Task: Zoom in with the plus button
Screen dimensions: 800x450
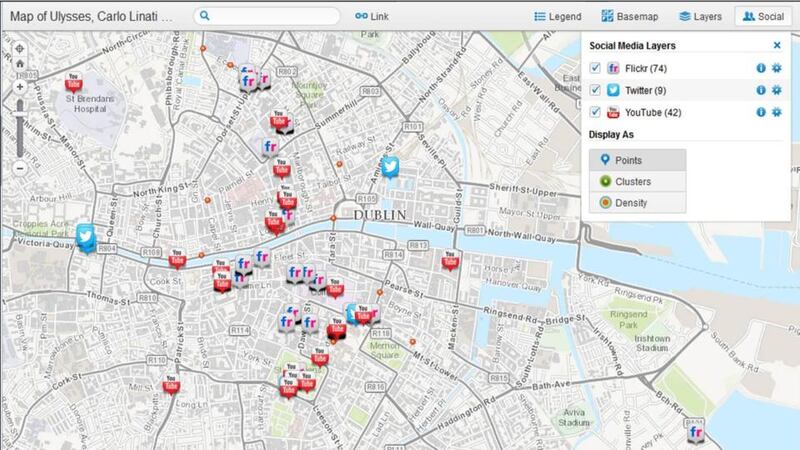Action: point(20,87)
